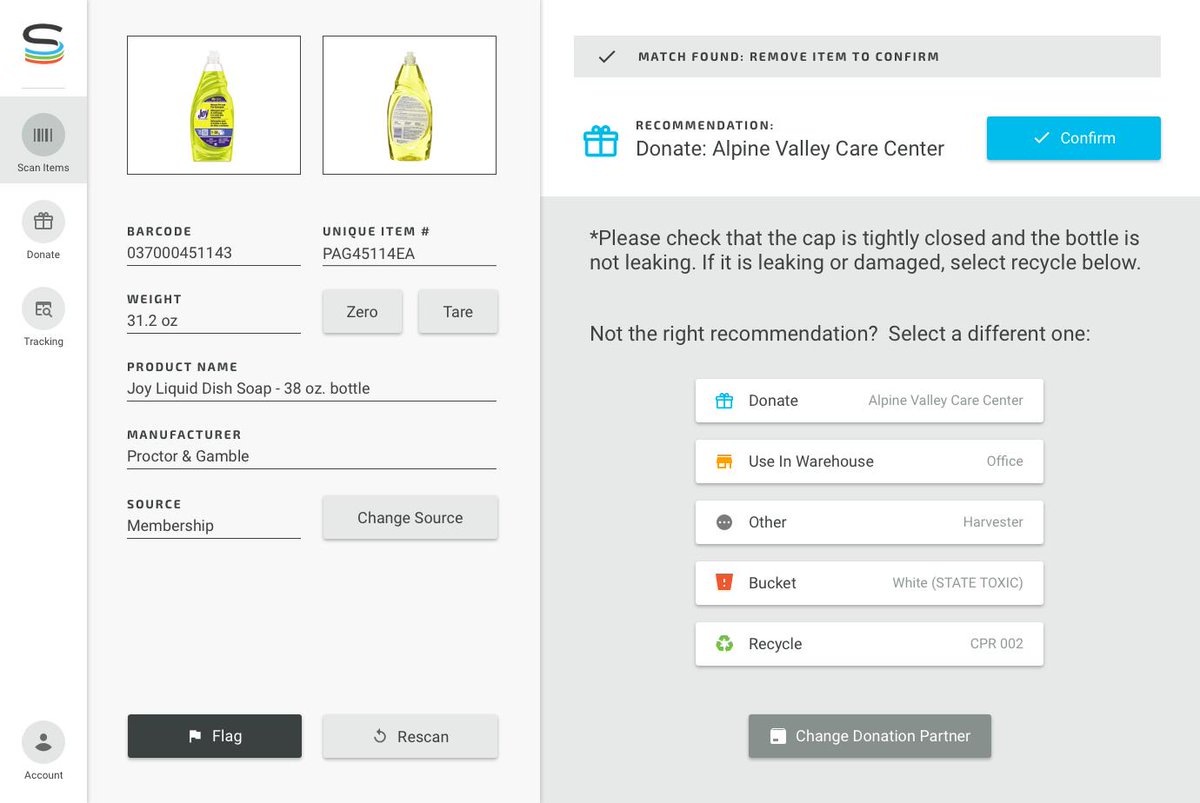Zero the scale

coord(362,312)
